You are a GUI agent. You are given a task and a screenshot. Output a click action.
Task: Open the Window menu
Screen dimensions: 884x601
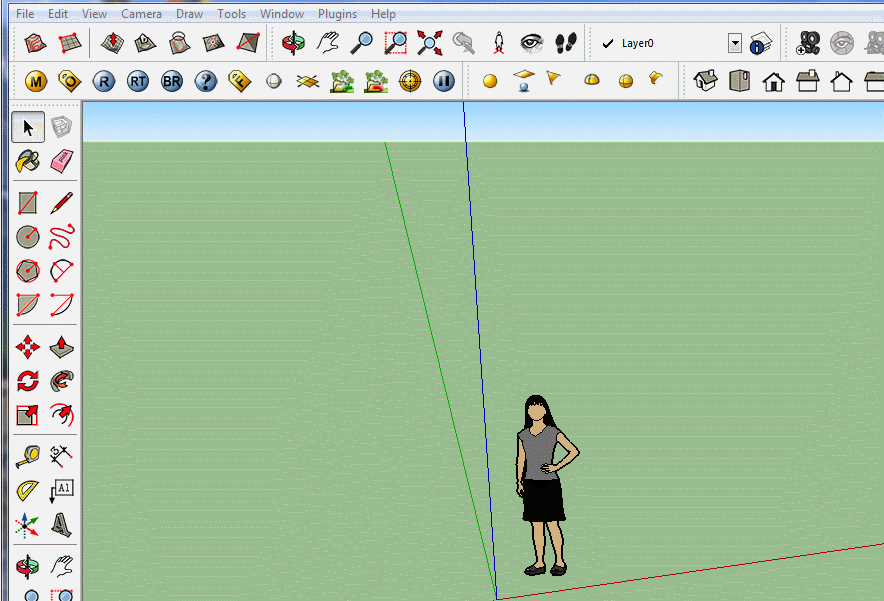point(281,14)
